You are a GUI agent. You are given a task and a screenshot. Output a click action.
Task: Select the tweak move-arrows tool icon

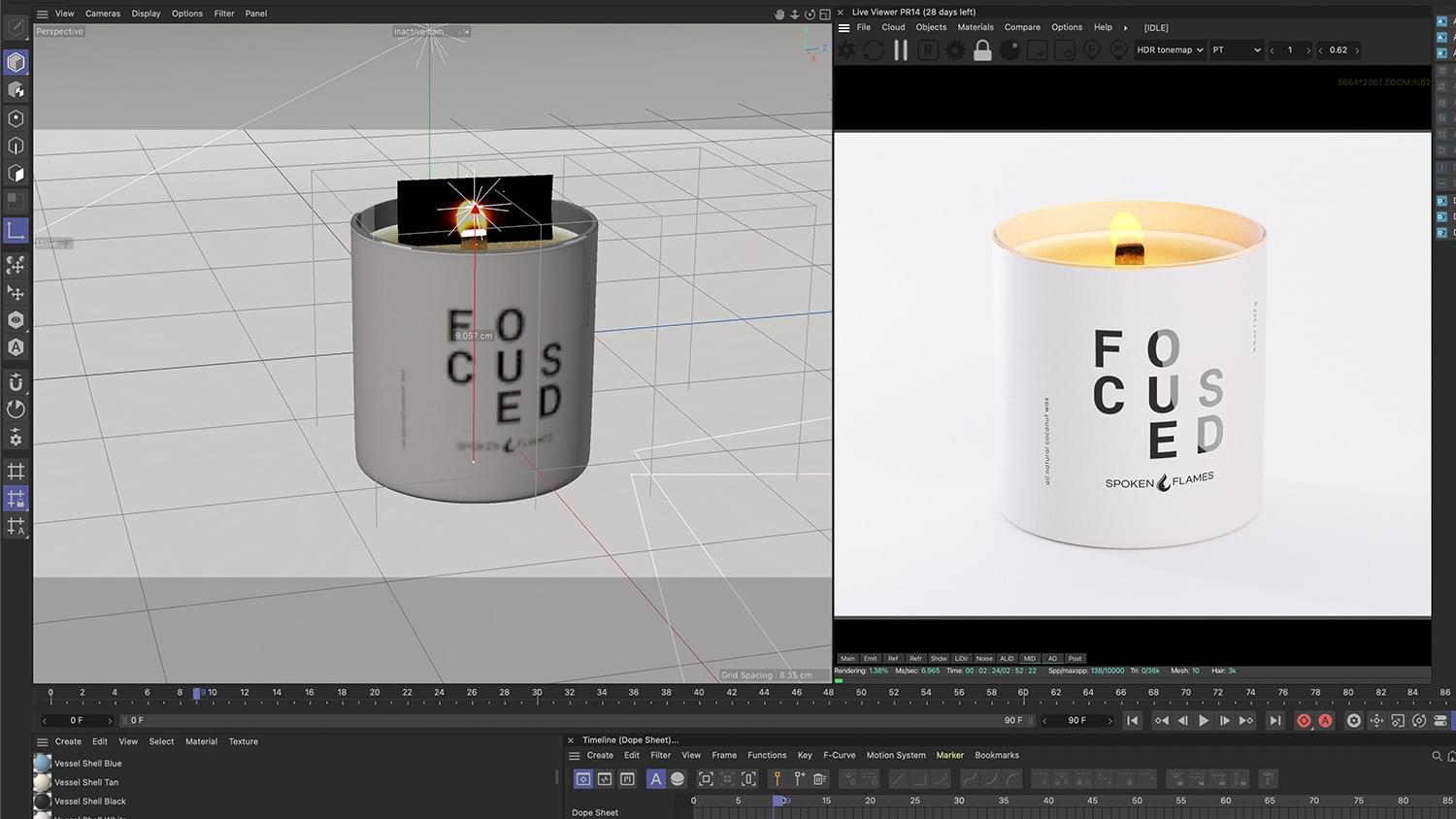pos(16,292)
